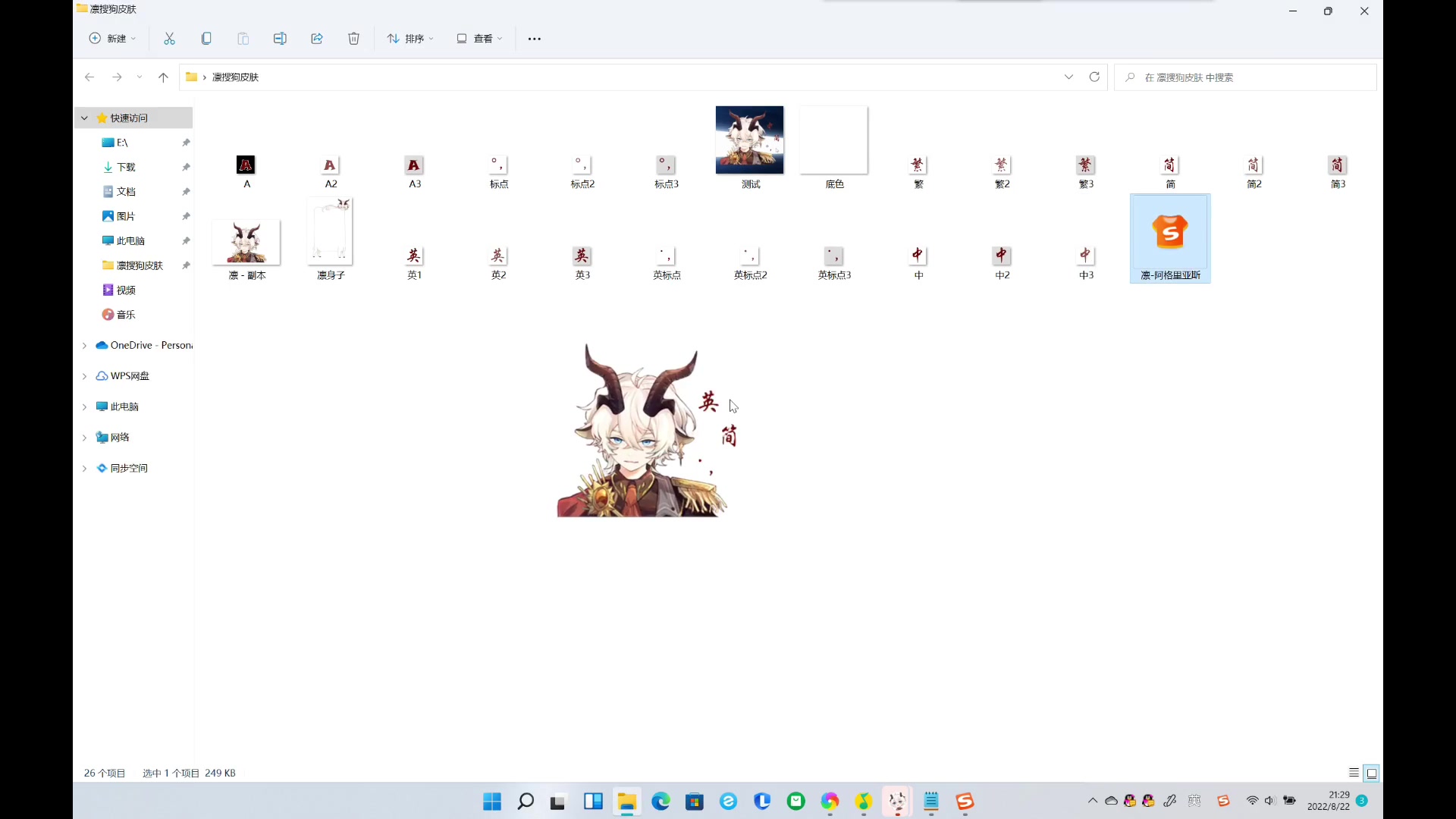Click the Copy icon in toolbar
Screen dimensions: 1456x819
coord(206,39)
